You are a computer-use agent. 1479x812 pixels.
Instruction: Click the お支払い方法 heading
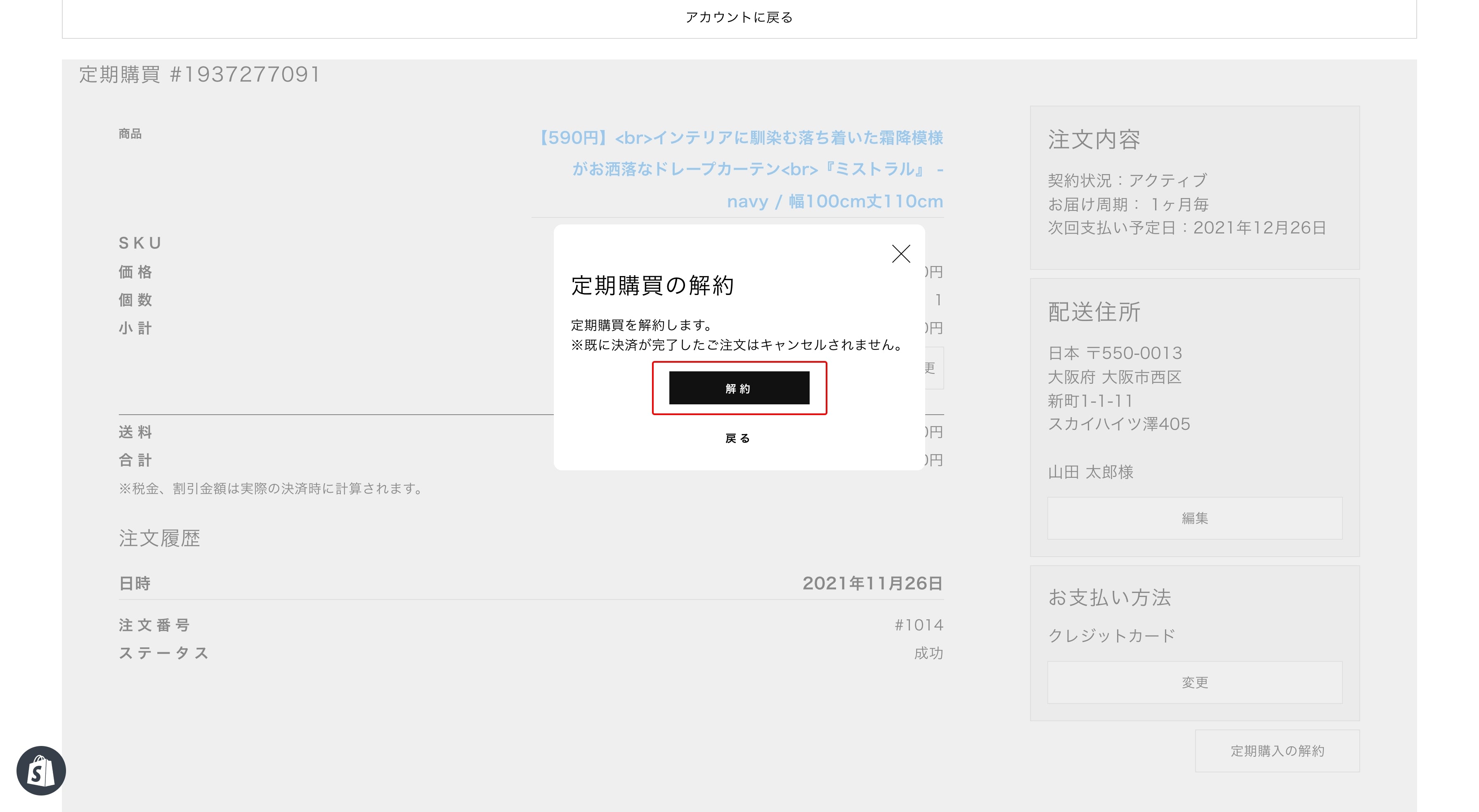(1109, 598)
